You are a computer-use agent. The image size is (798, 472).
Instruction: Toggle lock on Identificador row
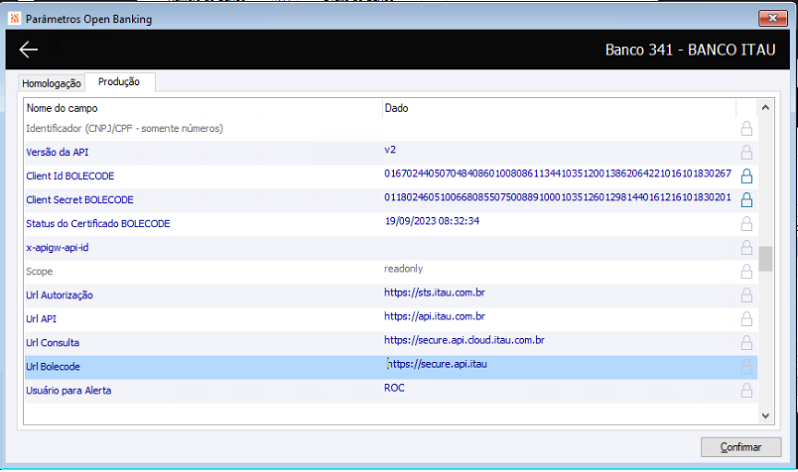click(746, 128)
